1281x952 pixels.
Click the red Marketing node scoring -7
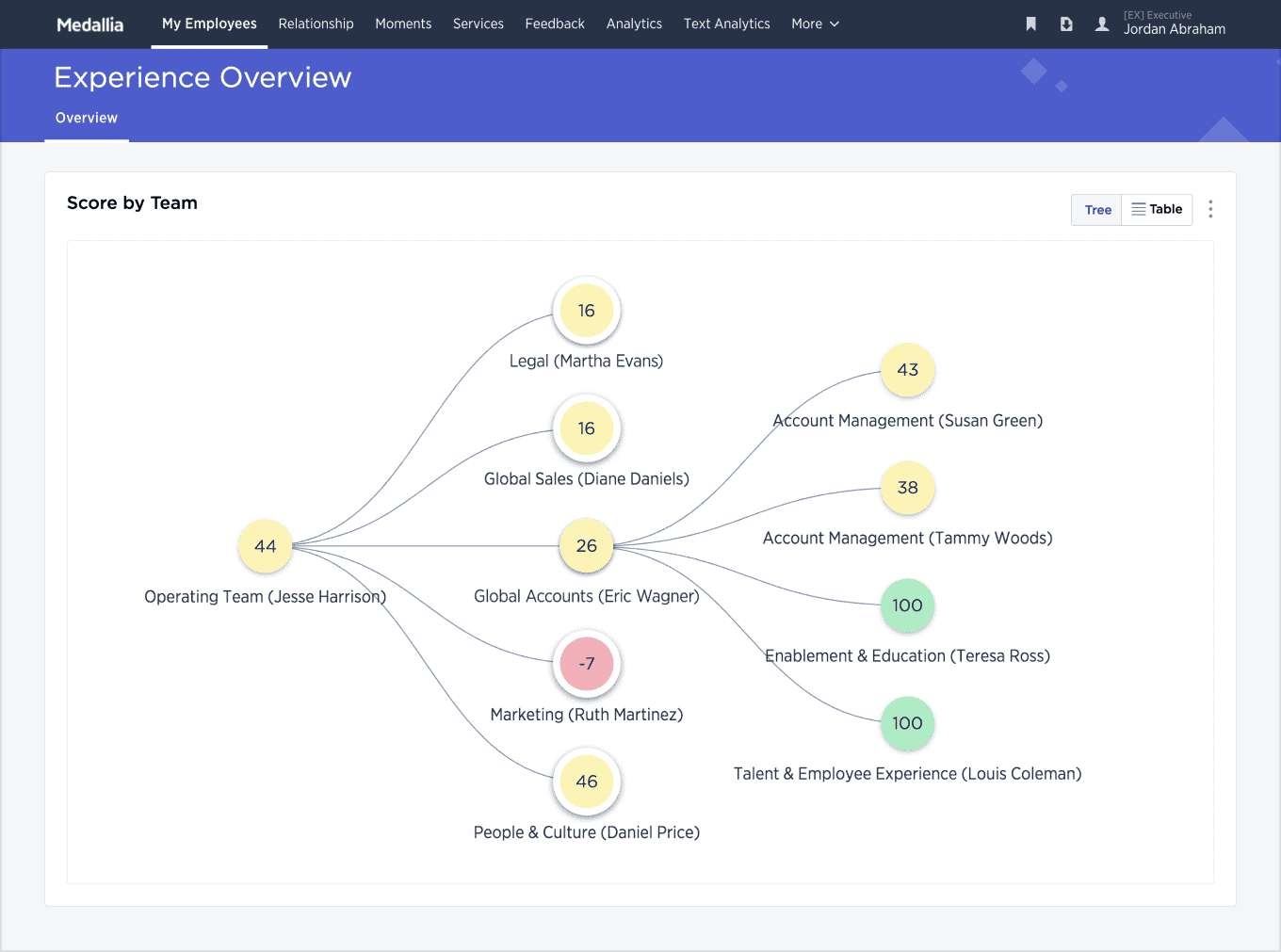point(586,664)
